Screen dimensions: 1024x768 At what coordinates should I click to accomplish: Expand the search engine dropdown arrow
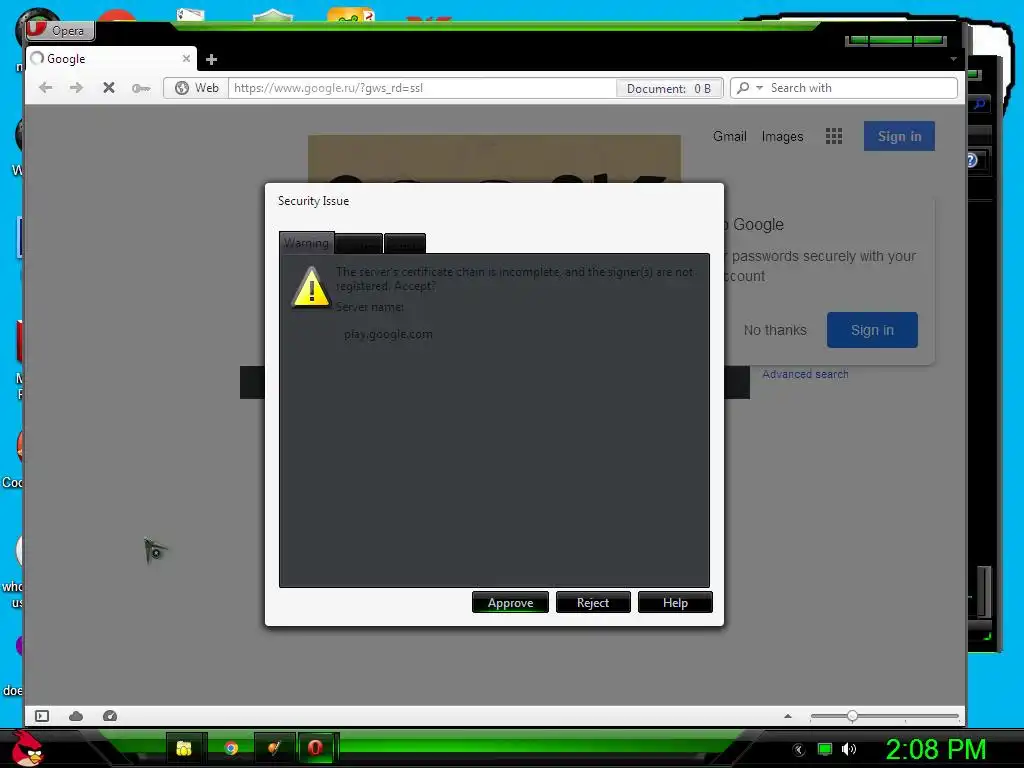coord(760,88)
